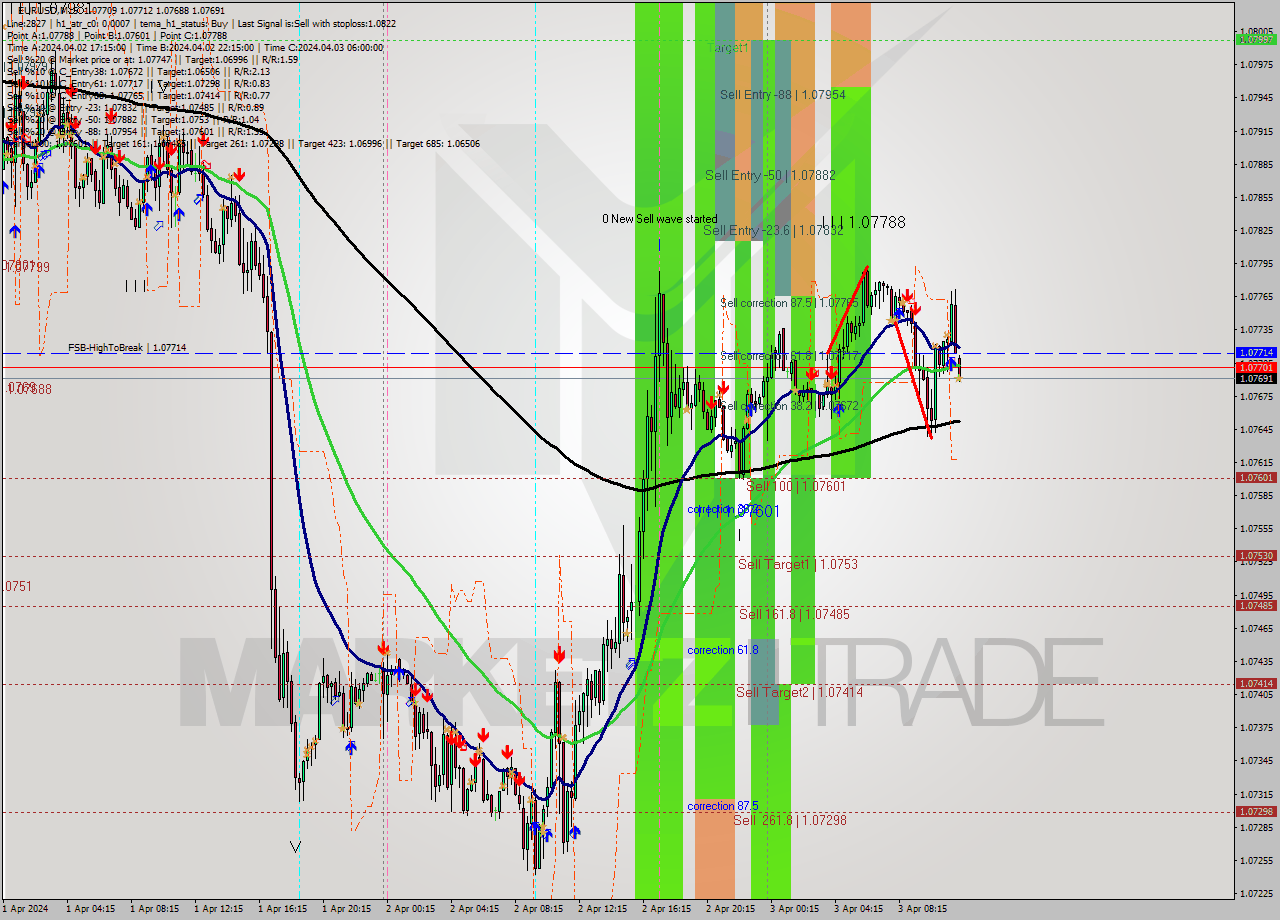Viewport: 1280px width, 920px height.
Task: Click the blue 'correction 61.8' label
Action: 722,650
